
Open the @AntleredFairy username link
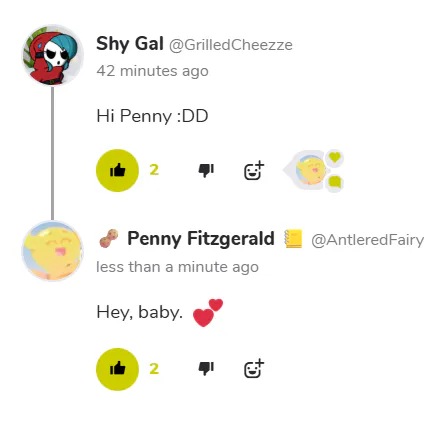(x=368, y=240)
